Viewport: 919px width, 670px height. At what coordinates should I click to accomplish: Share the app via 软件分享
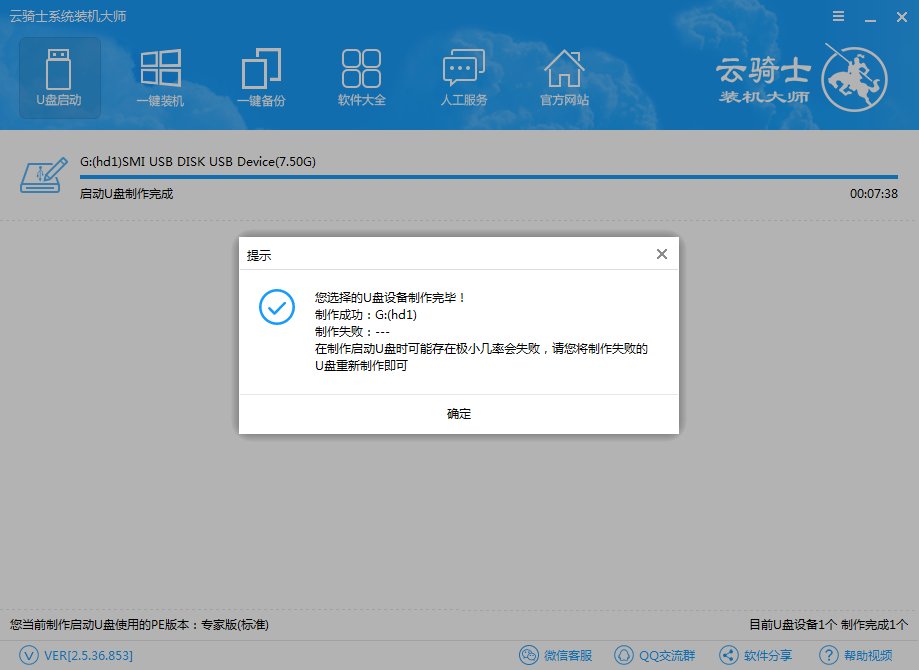point(757,655)
